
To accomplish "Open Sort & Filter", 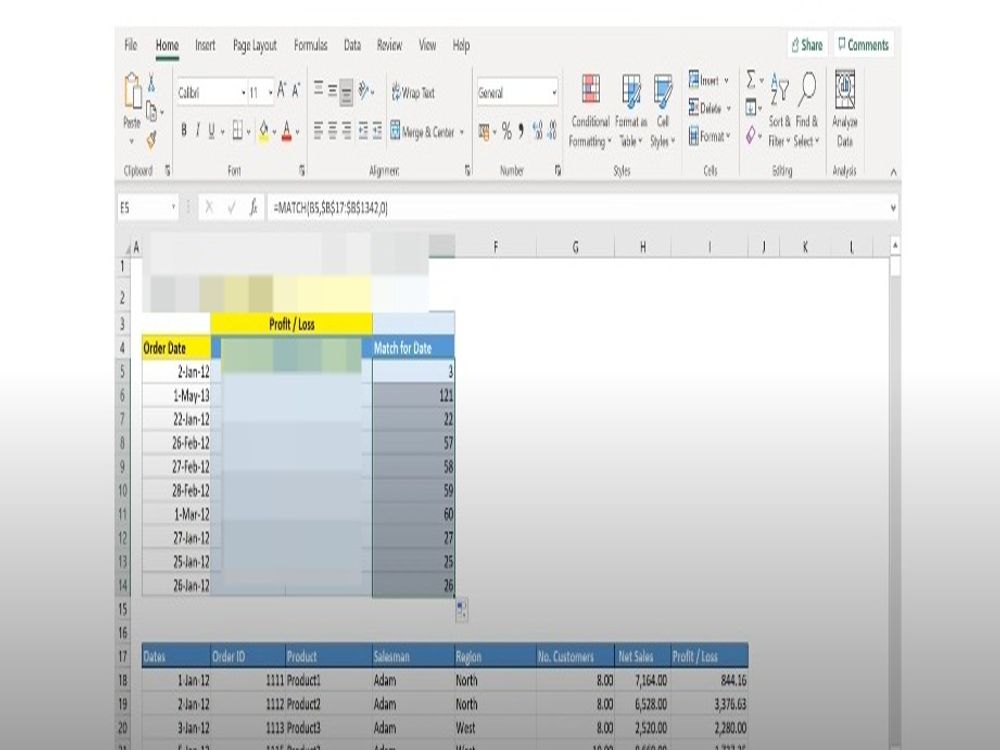I will pyautogui.click(x=779, y=110).
